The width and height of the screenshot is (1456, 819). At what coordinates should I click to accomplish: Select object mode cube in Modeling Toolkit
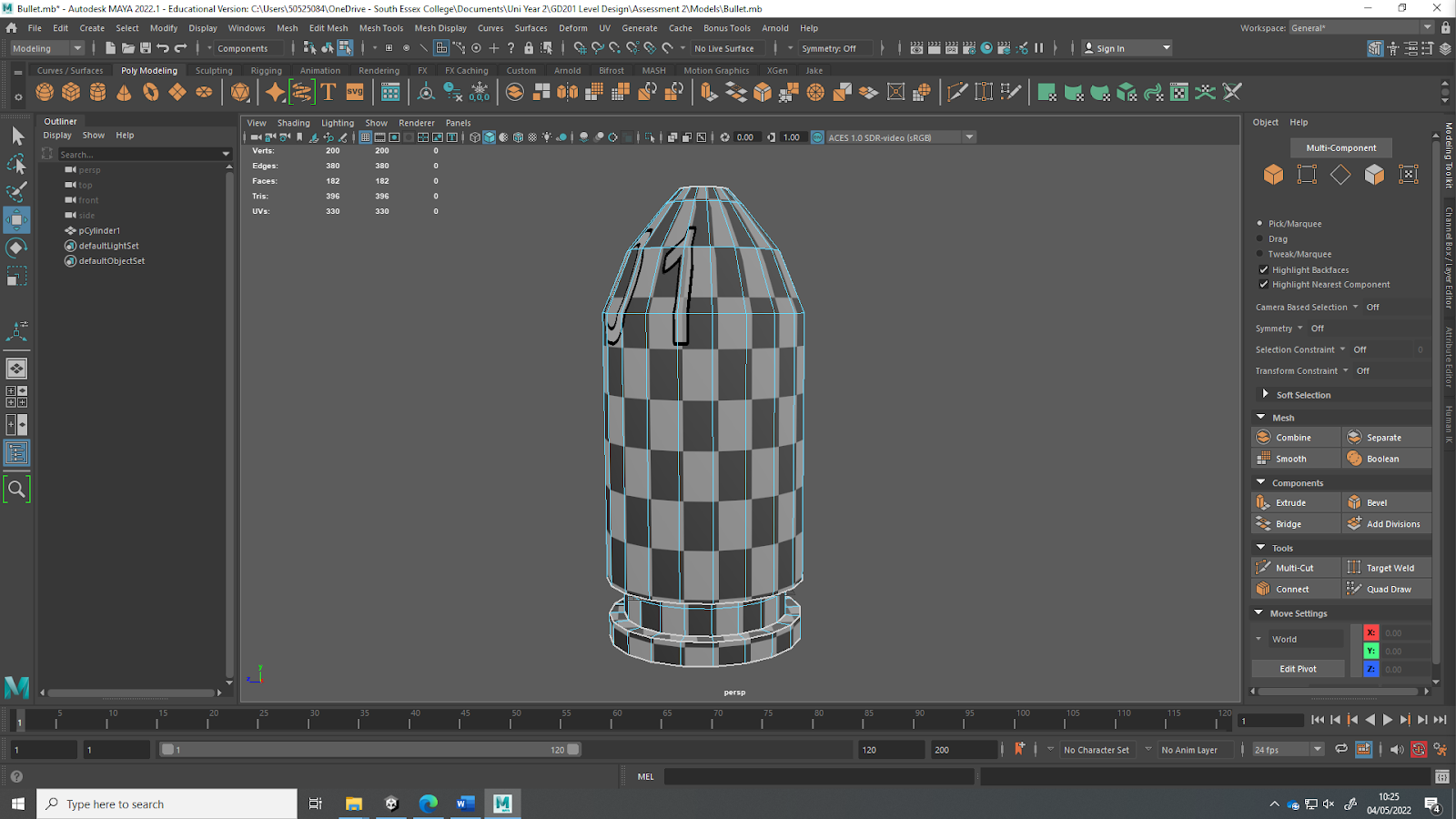coord(1273,175)
